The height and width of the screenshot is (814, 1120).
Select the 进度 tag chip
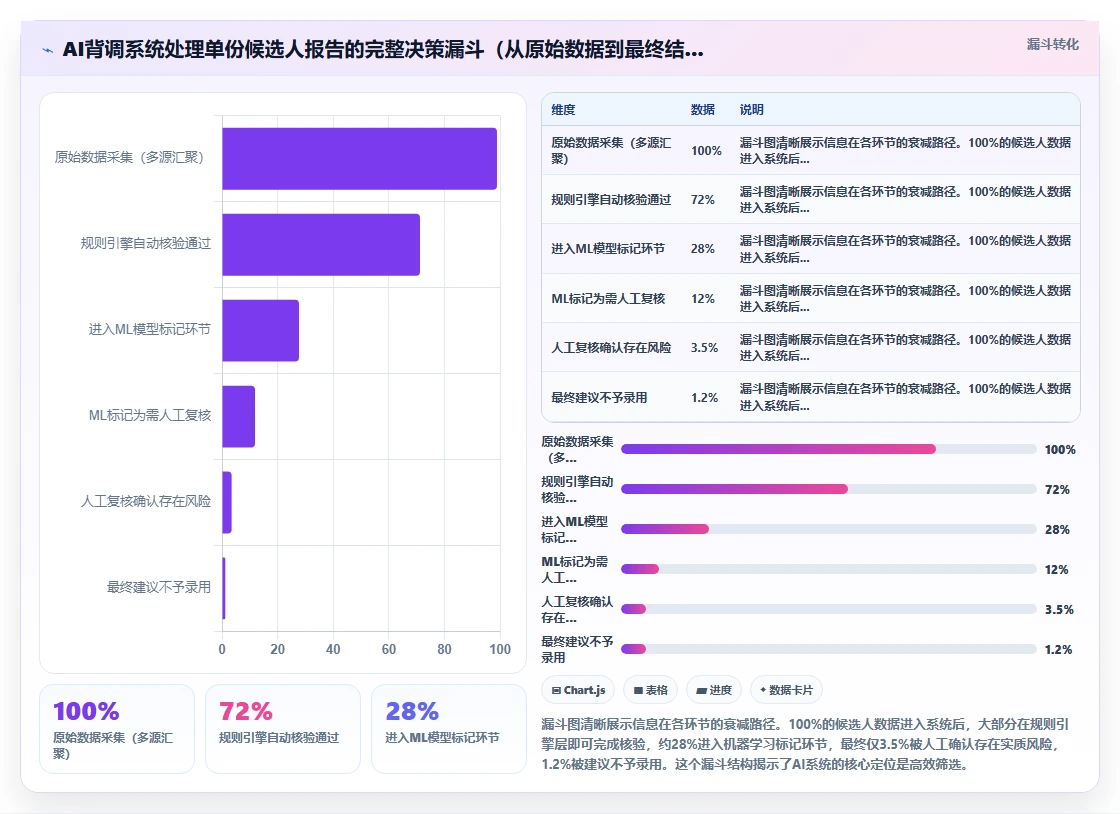(714, 690)
